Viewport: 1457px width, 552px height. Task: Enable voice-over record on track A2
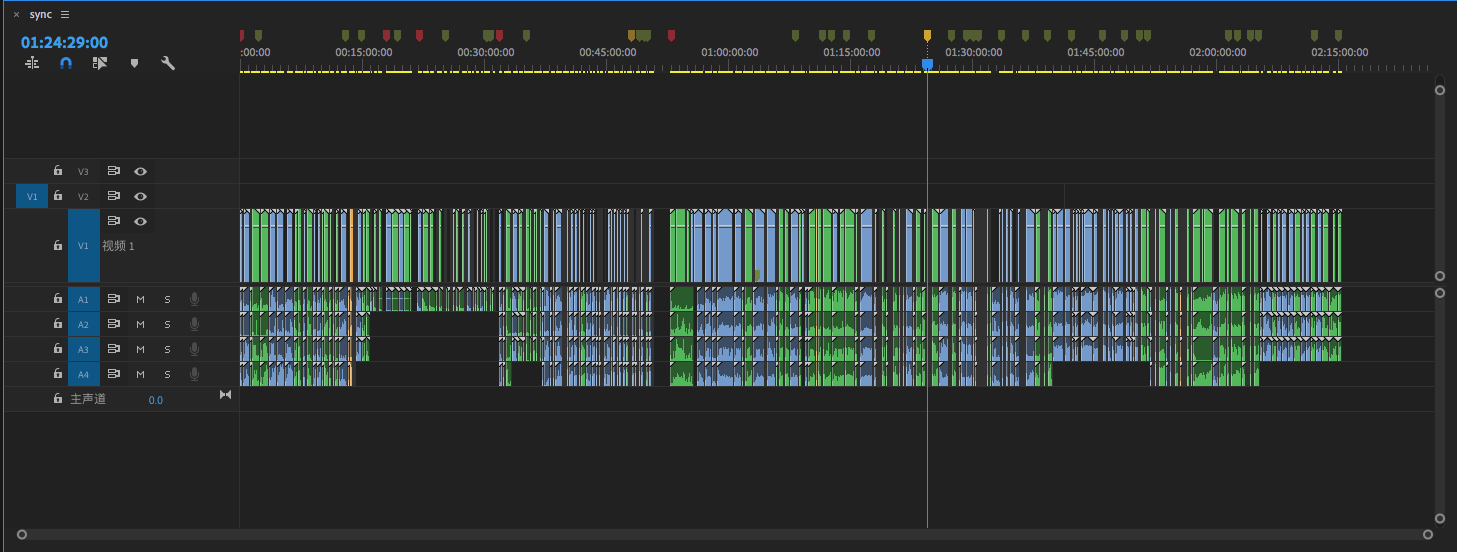click(194, 324)
